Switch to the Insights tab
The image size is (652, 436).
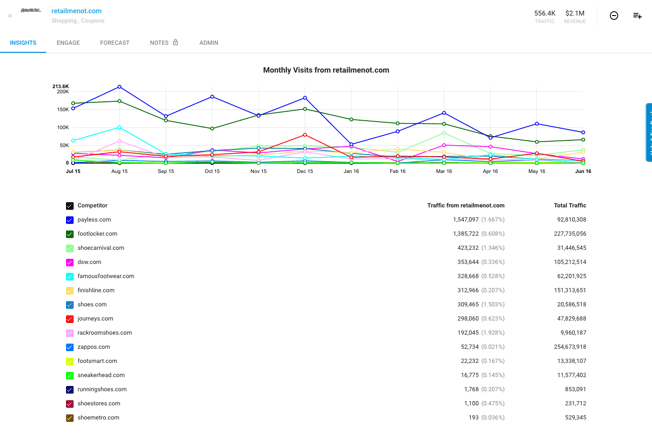point(23,43)
